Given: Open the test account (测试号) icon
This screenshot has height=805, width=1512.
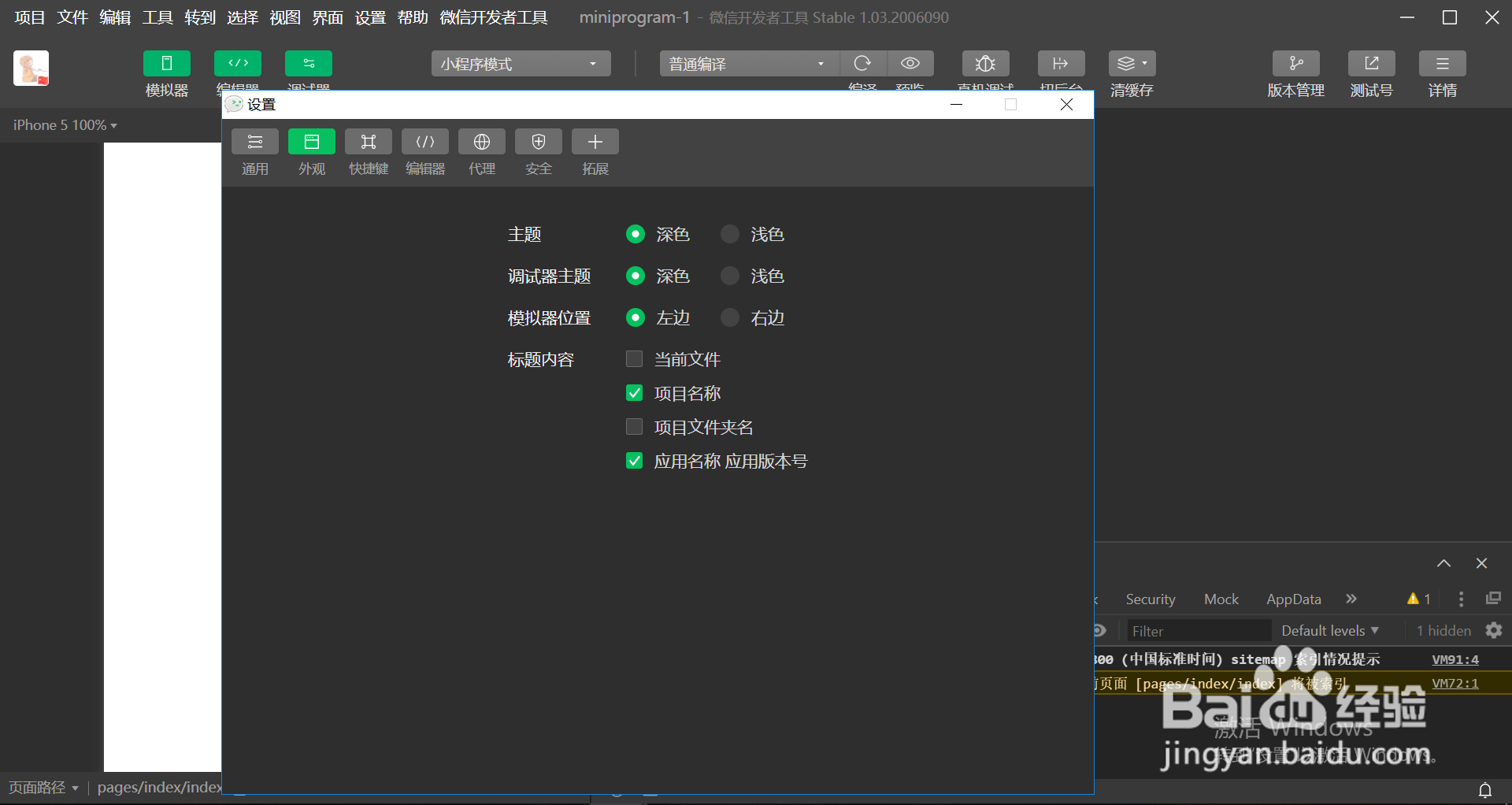Looking at the screenshot, I should click(x=1371, y=64).
